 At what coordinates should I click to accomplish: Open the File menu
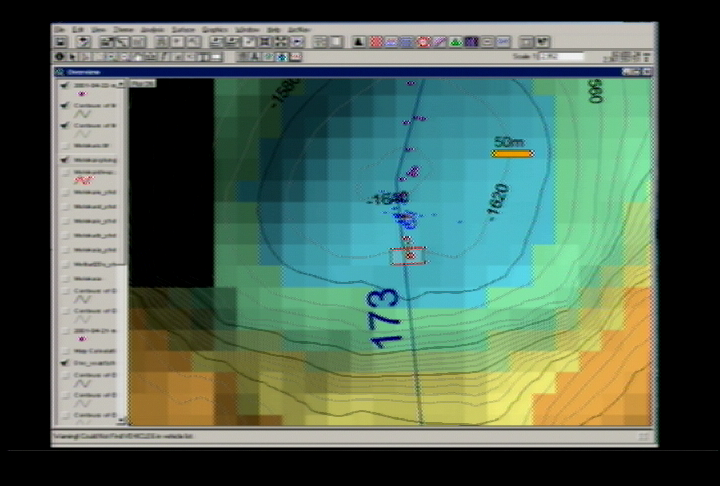click(x=60, y=29)
